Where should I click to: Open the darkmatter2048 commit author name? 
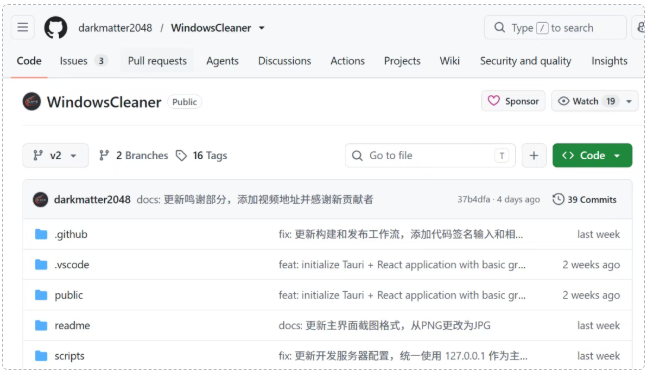click(92, 199)
